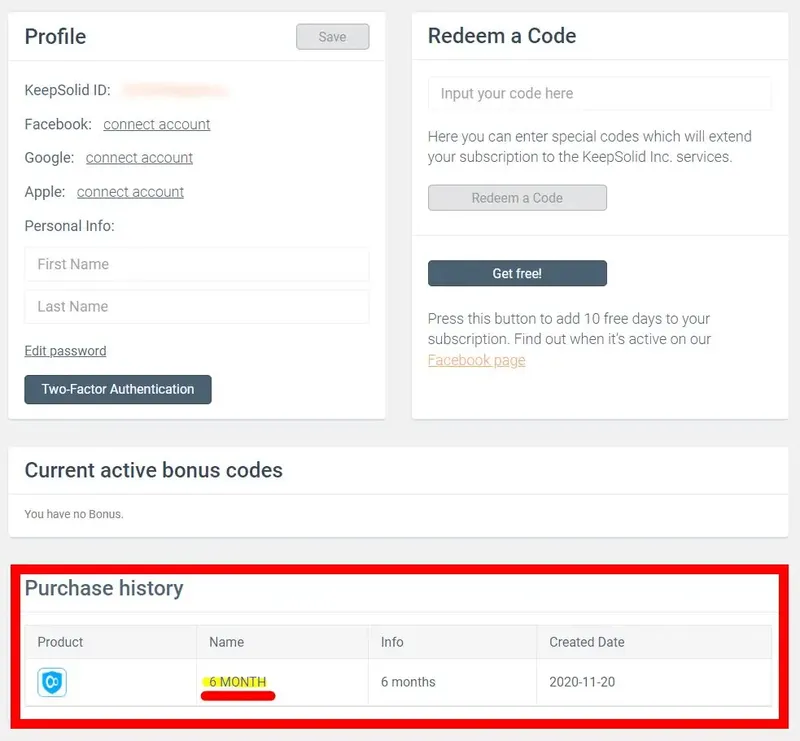800x741 pixels.
Task: Open the Facebook page link
Action: (476, 360)
